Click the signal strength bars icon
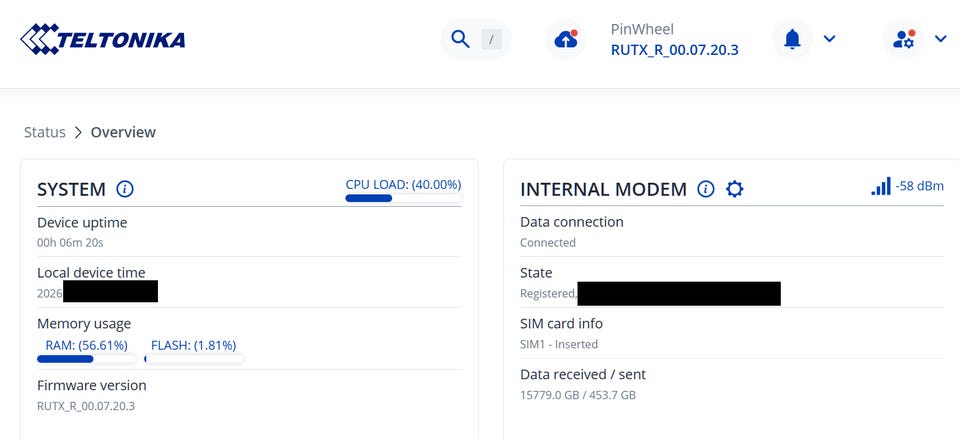Image resolution: width=960 pixels, height=439 pixels. [881, 186]
